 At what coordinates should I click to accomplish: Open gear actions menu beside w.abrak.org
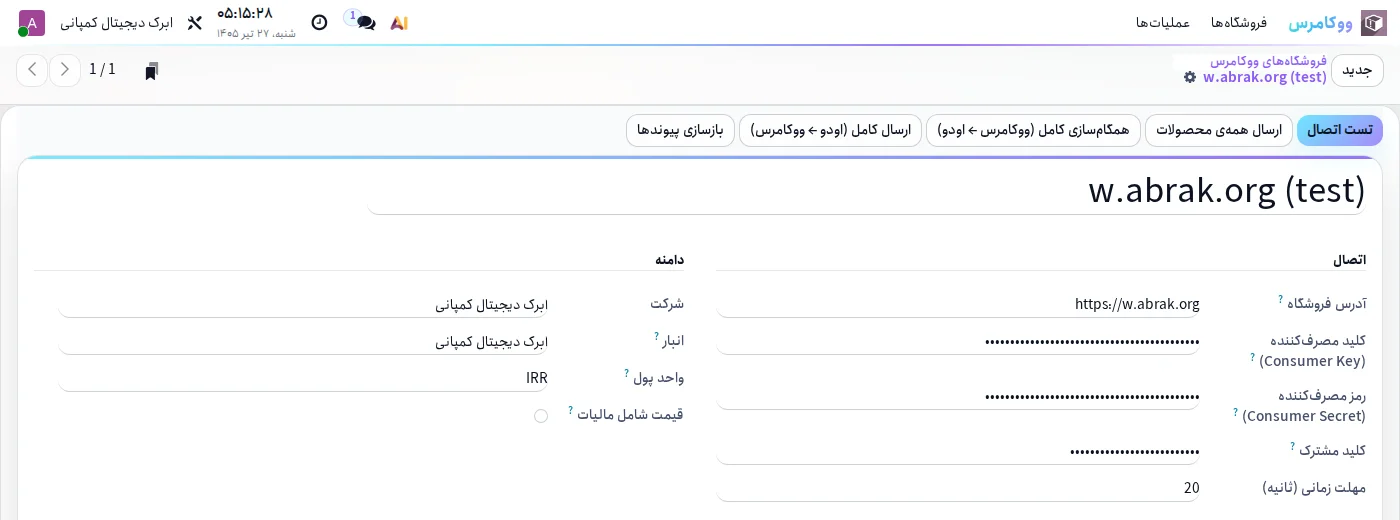1190,77
